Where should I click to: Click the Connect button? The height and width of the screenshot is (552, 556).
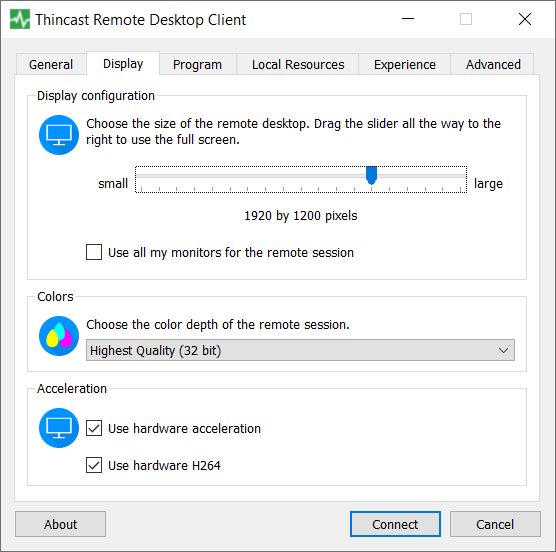[x=395, y=524]
